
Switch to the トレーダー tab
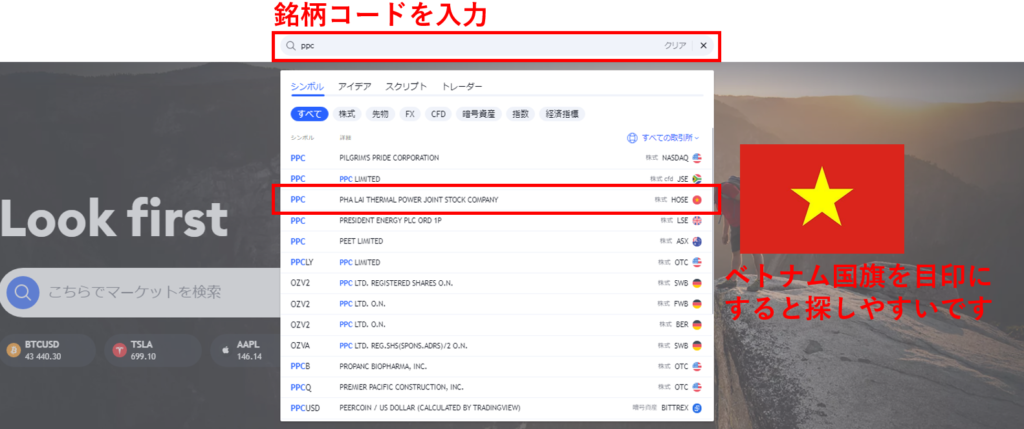pos(462,86)
